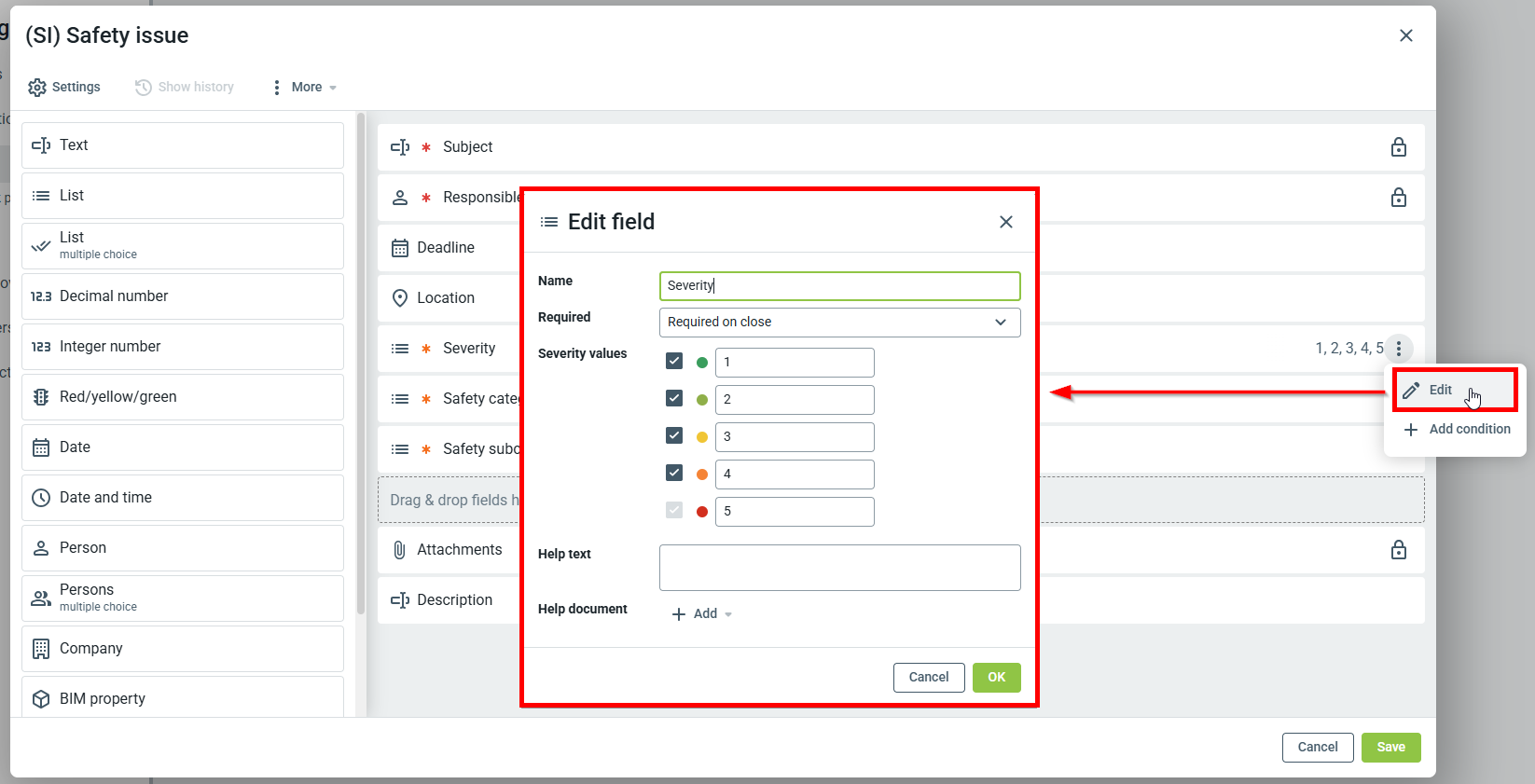Click the lock icon on Subject row
This screenshot has height=784, width=1535.
(x=1398, y=147)
